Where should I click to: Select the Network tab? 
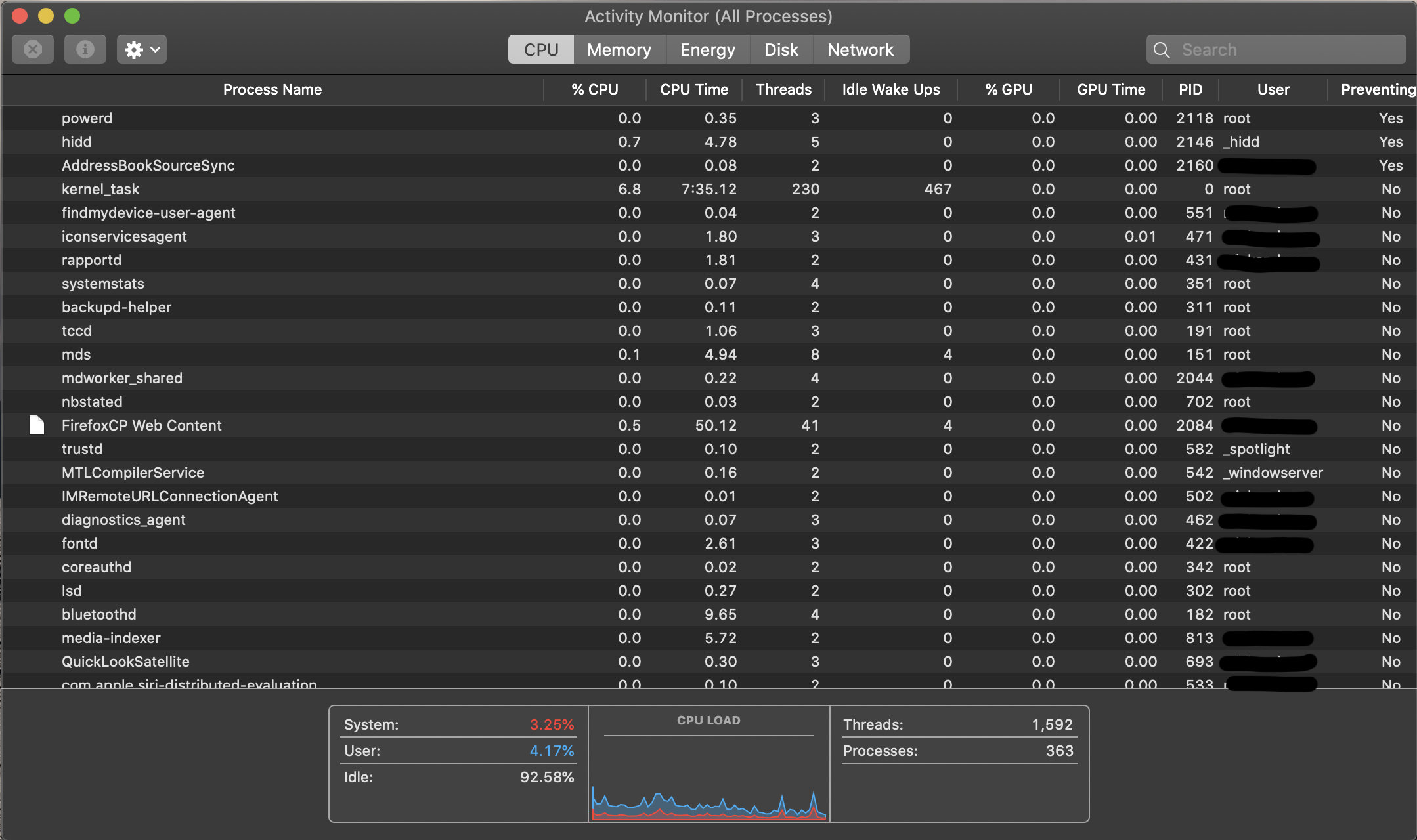pyautogui.click(x=860, y=50)
